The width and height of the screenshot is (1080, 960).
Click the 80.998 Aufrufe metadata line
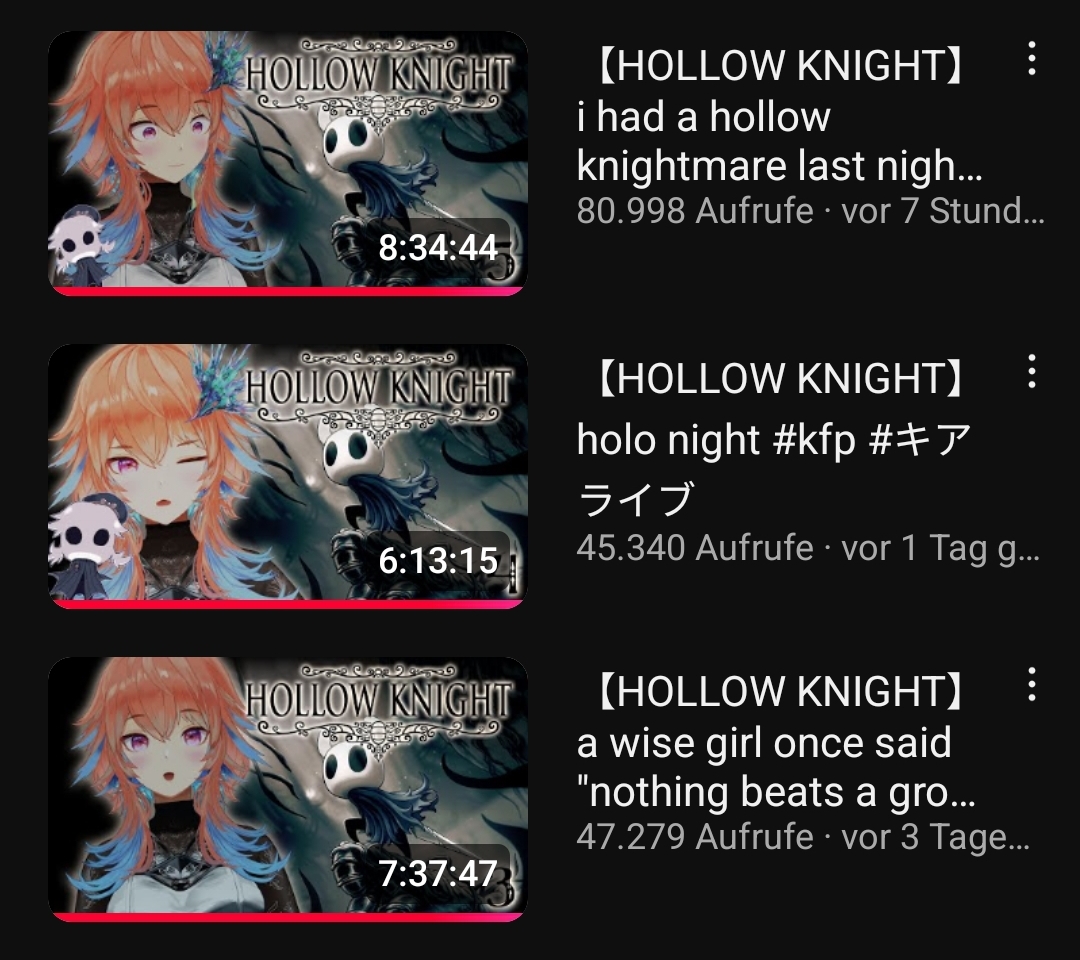[x=811, y=211]
